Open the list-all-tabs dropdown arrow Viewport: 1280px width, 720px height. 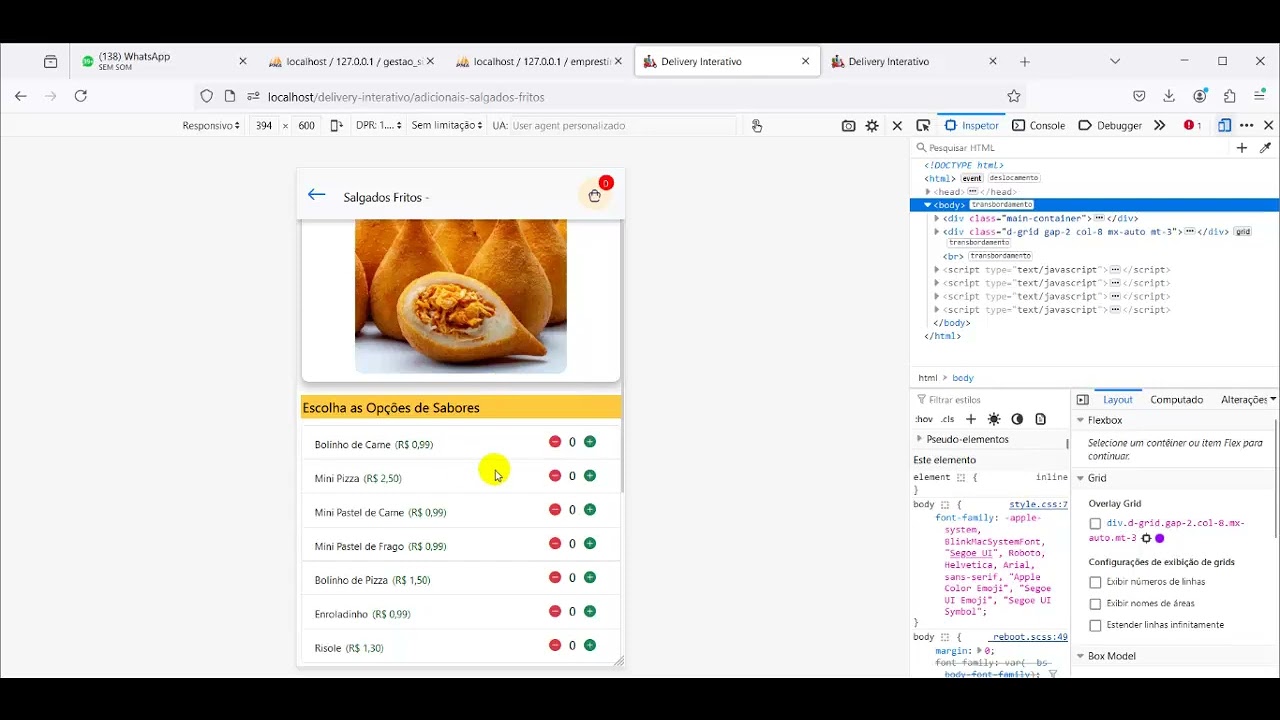tap(1115, 61)
